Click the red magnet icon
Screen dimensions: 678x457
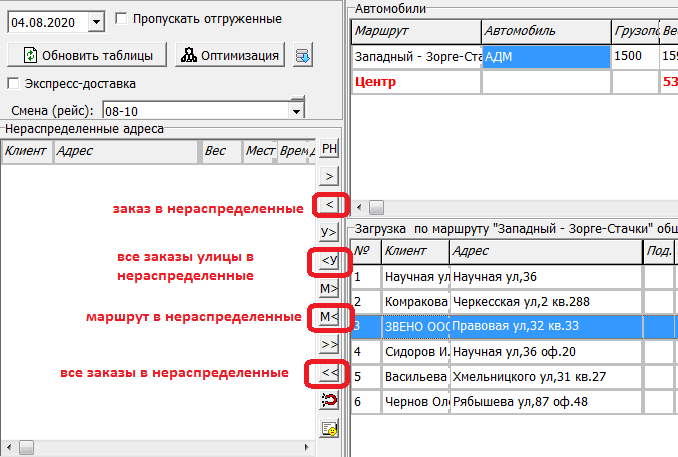(x=328, y=401)
